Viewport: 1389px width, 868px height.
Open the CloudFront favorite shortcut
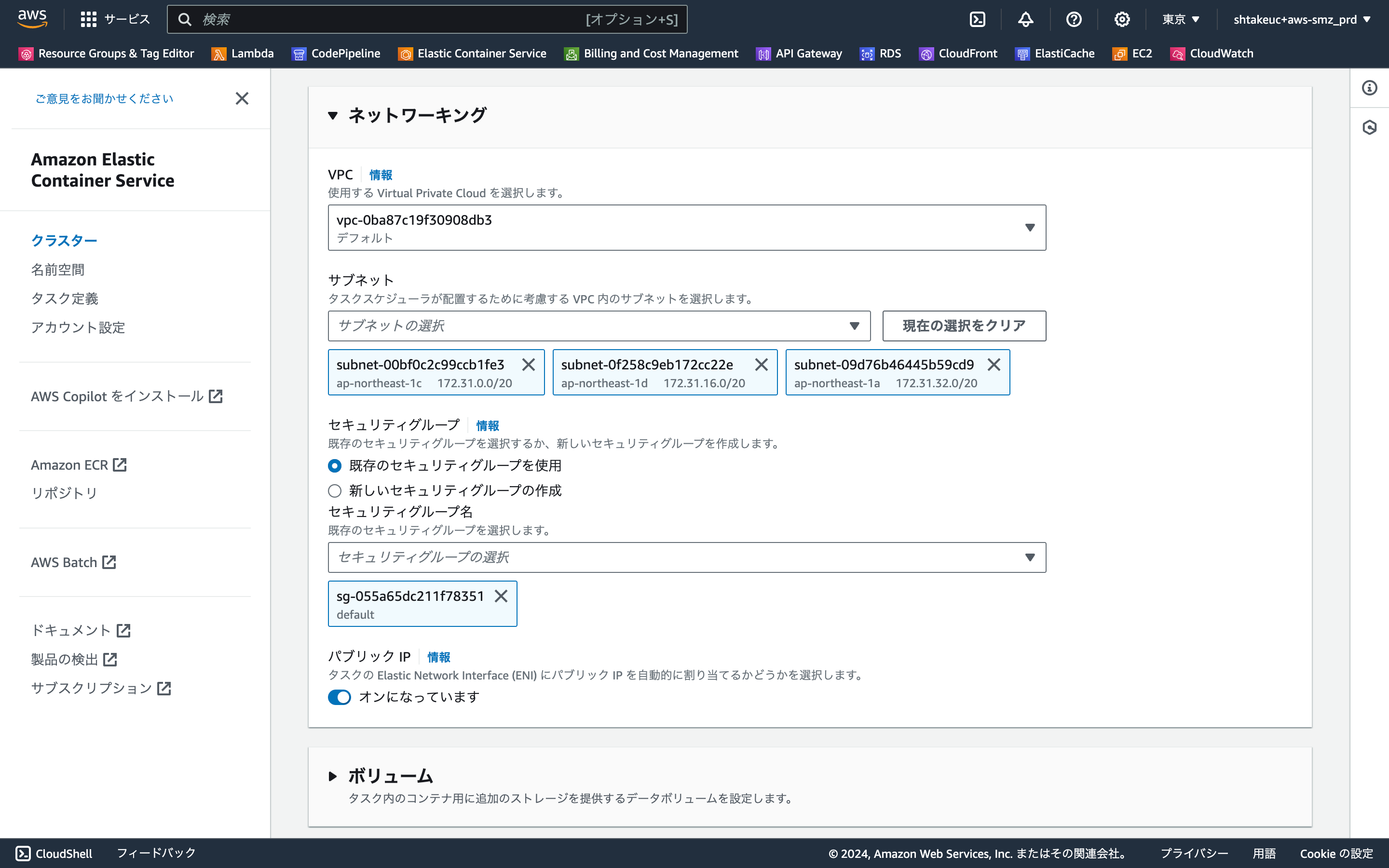point(958,54)
